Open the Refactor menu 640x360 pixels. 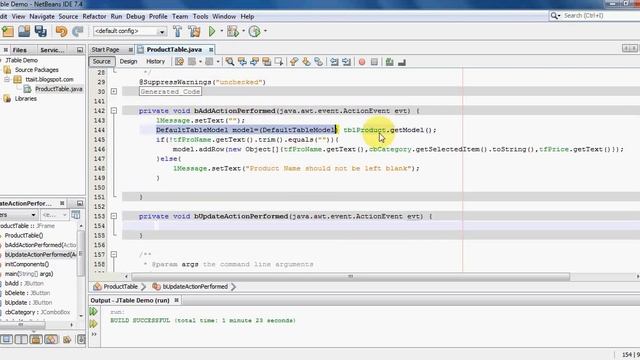[94, 16]
